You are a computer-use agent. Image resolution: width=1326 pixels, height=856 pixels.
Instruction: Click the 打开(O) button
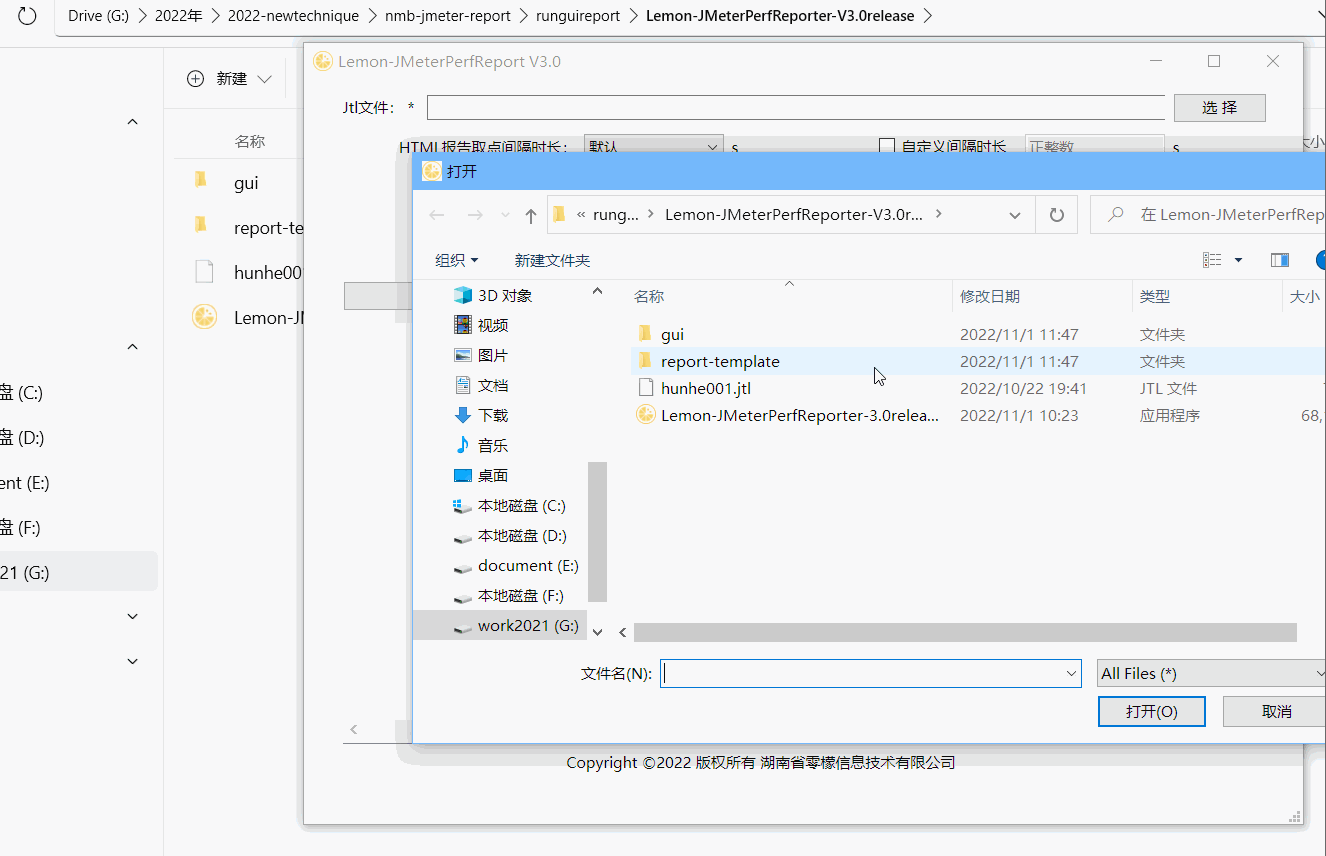[x=1151, y=711]
